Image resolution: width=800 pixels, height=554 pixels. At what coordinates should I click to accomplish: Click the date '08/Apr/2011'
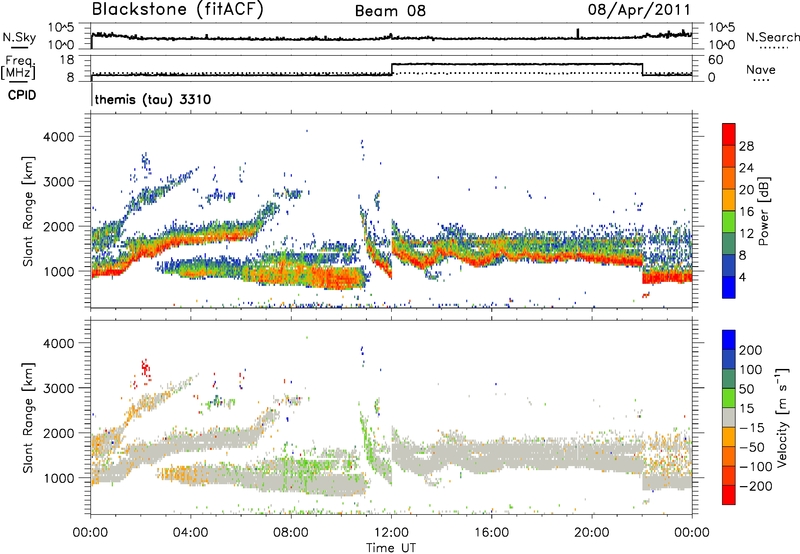[x=639, y=10]
